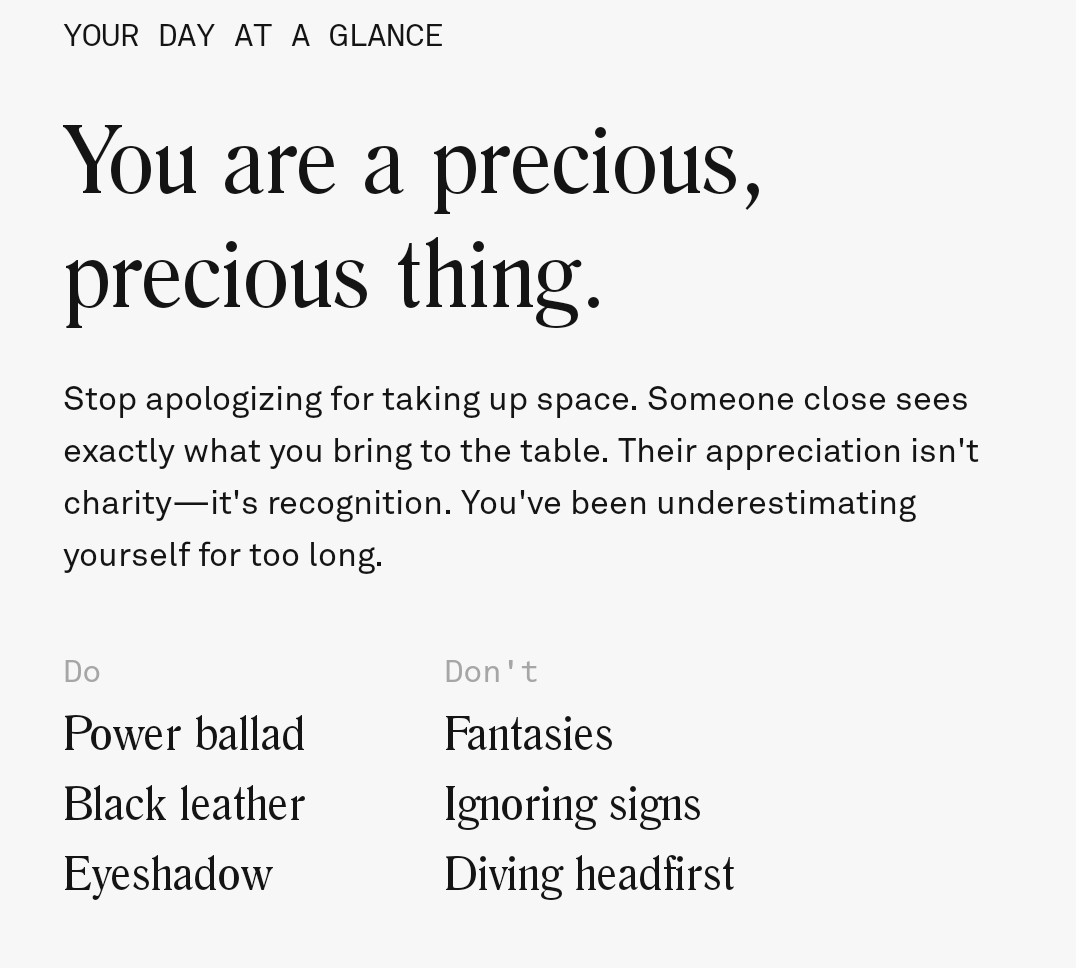Image resolution: width=1076 pixels, height=968 pixels.
Task: Open the "Black leather" item
Action: (x=184, y=805)
